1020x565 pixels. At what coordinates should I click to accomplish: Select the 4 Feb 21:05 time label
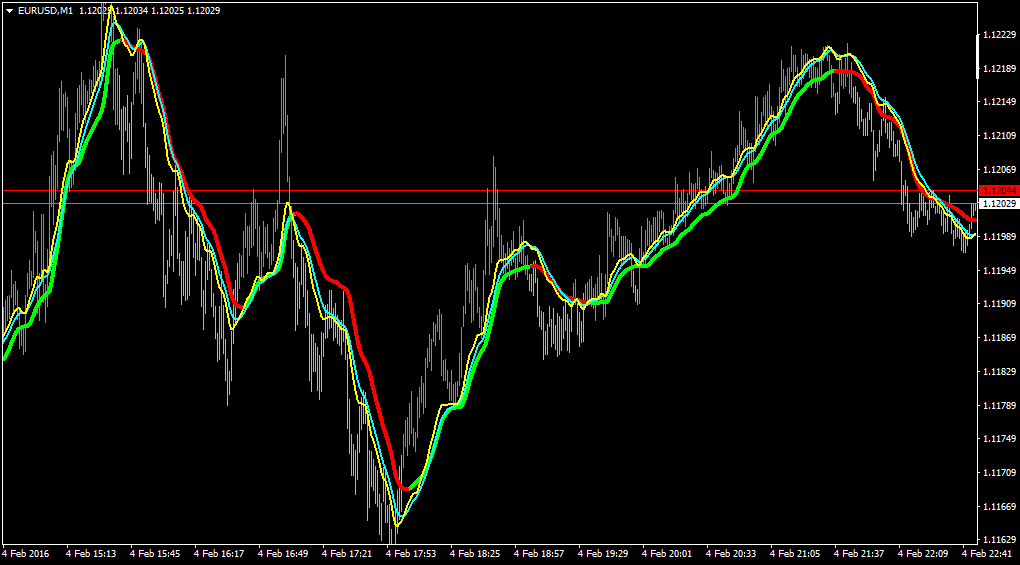click(x=795, y=553)
